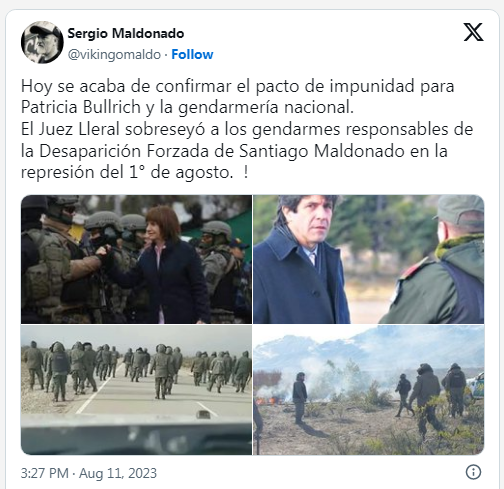Click the Aug 11, 2023 date
The height and width of the screenshot is (489, 504).
pyautogui.click(x=118, y=473)
